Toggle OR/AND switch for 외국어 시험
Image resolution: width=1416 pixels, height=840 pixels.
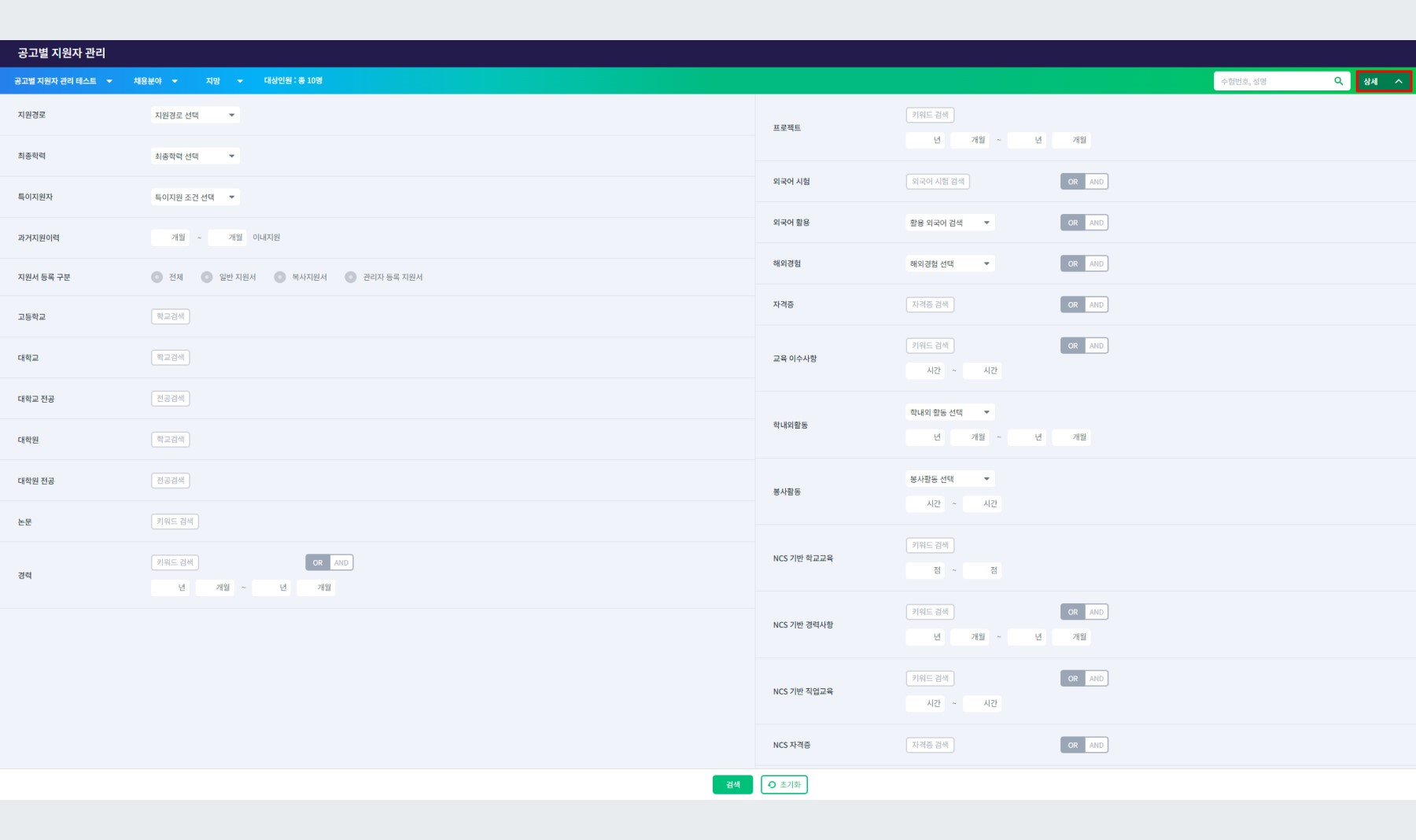[x=1085, y=182]
